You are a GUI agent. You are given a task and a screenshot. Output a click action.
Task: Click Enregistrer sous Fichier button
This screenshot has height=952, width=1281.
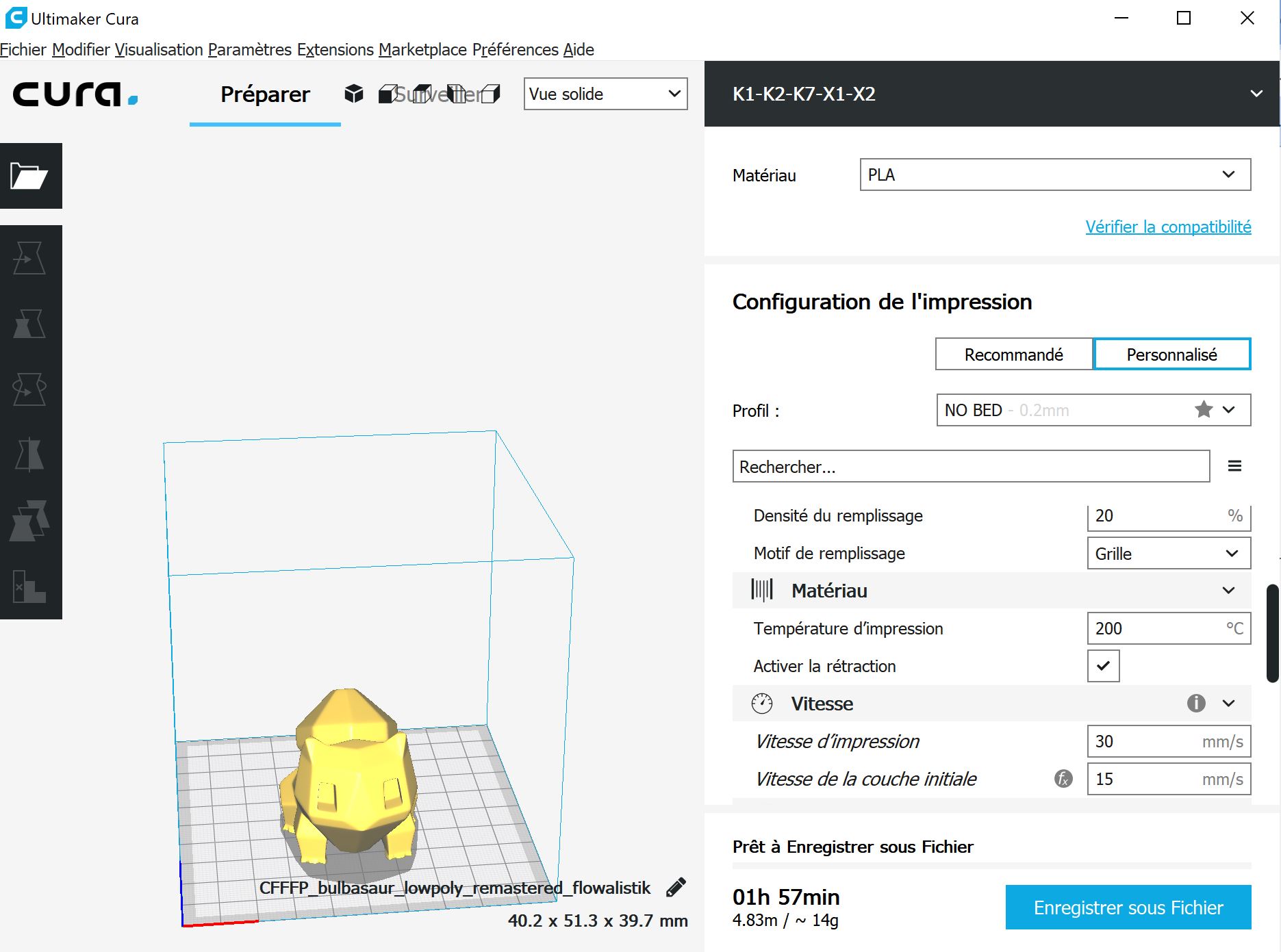pos(1128,907)
